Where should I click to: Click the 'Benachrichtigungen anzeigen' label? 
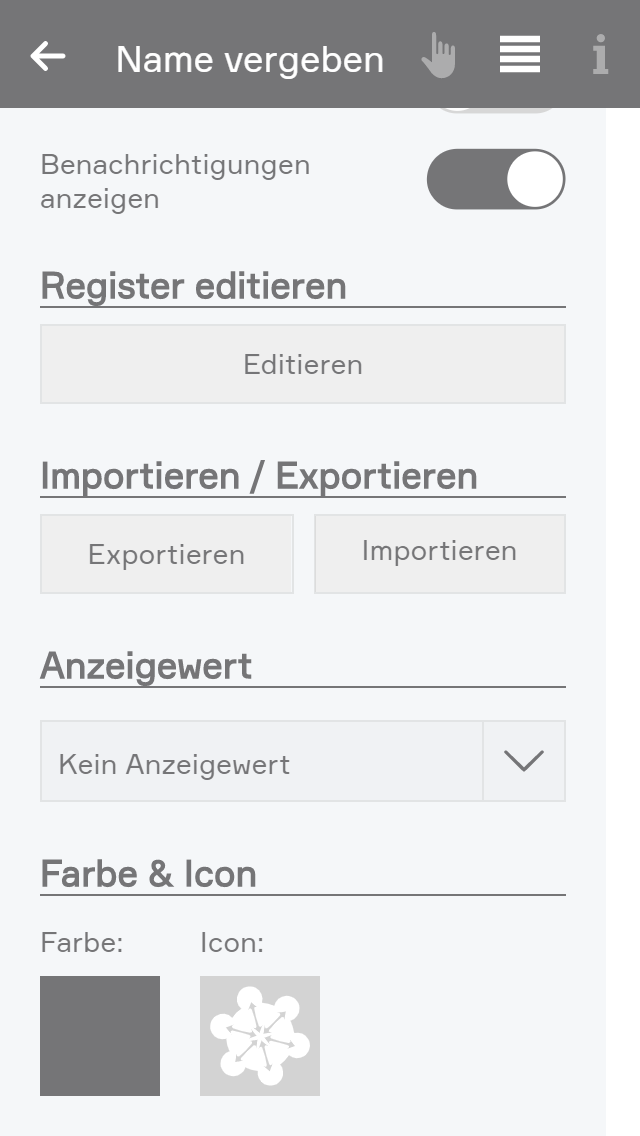click(x=175, y=181)
